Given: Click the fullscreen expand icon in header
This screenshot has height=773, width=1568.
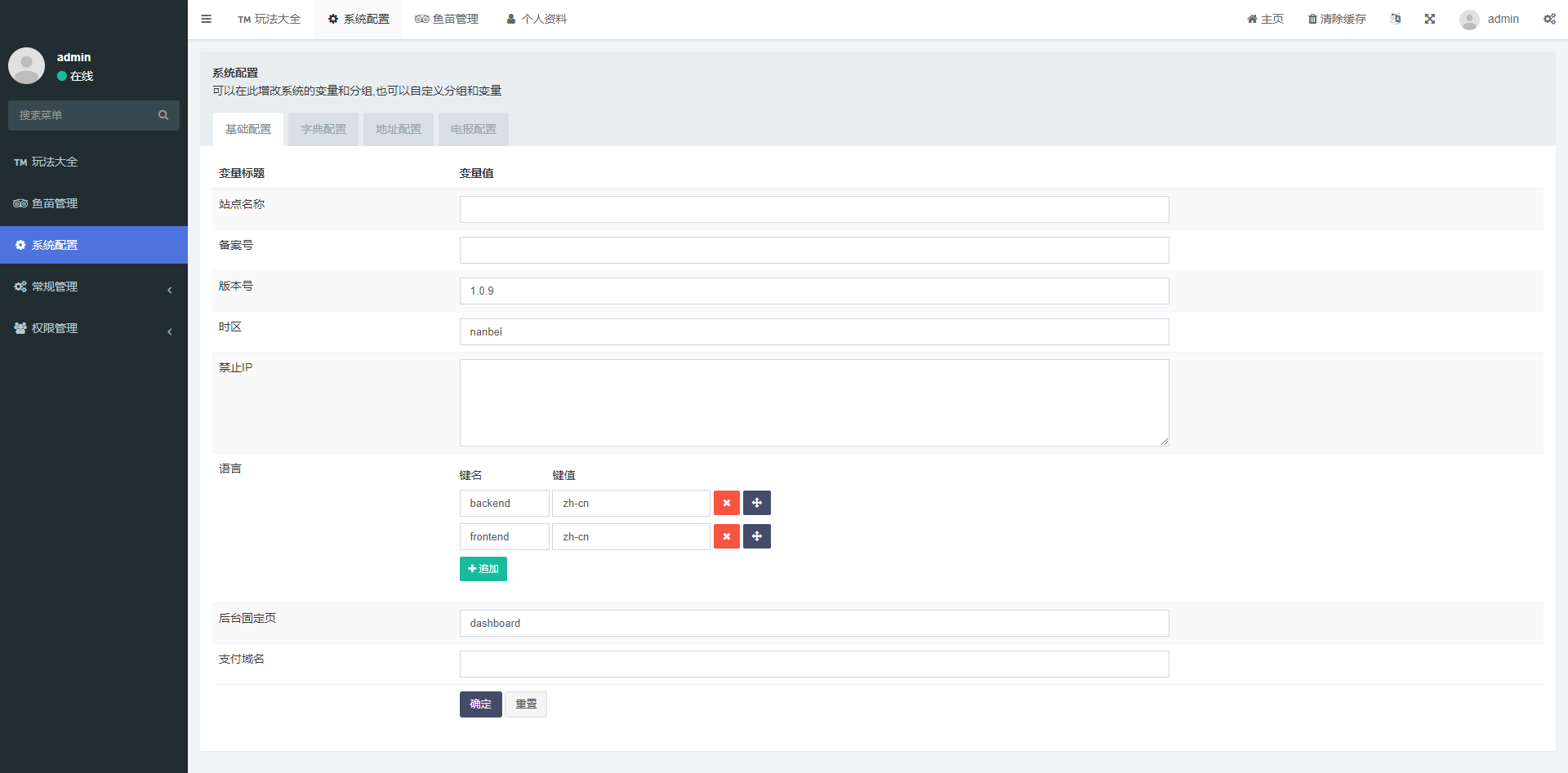Looking at the screenshot, I should pos(1429,19).
